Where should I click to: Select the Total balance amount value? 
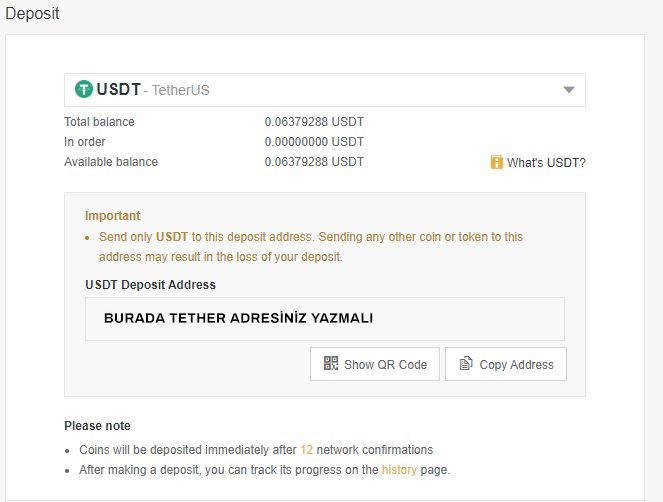point(314,122)
